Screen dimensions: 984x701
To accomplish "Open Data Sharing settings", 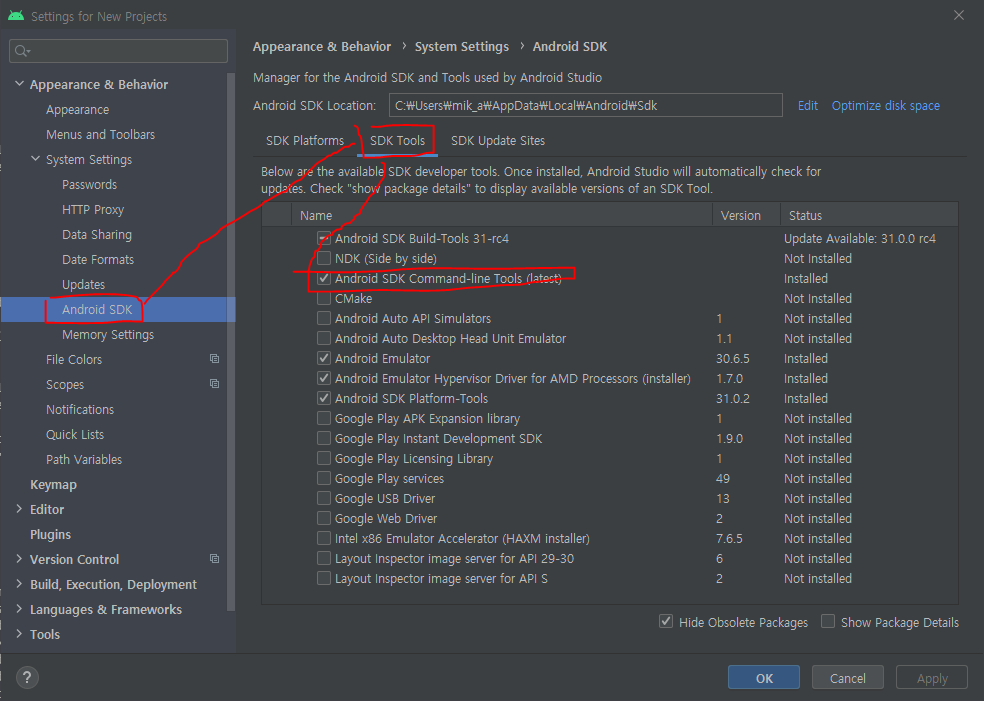I will 97,235.
